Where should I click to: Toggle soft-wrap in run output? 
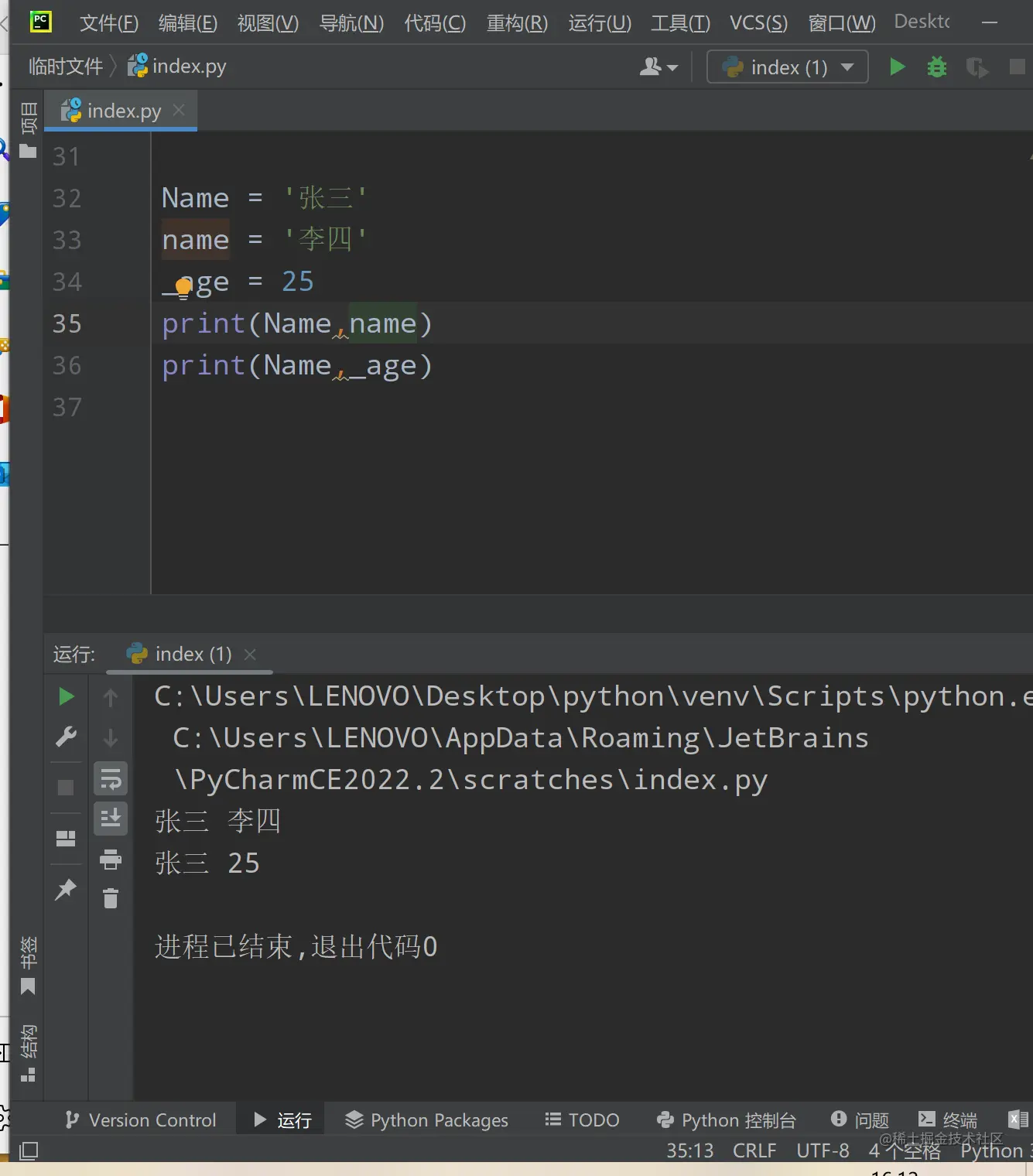tap(111, 779)
